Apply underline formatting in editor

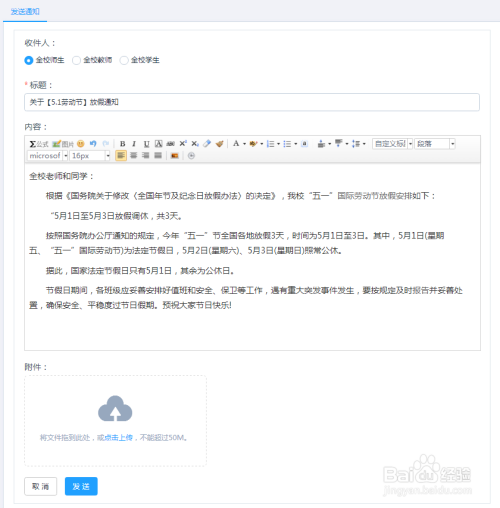tap(146, 144)
